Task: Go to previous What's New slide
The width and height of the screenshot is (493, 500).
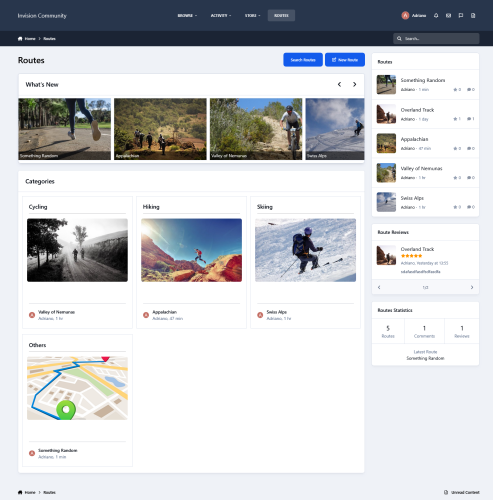Action: 339,84
